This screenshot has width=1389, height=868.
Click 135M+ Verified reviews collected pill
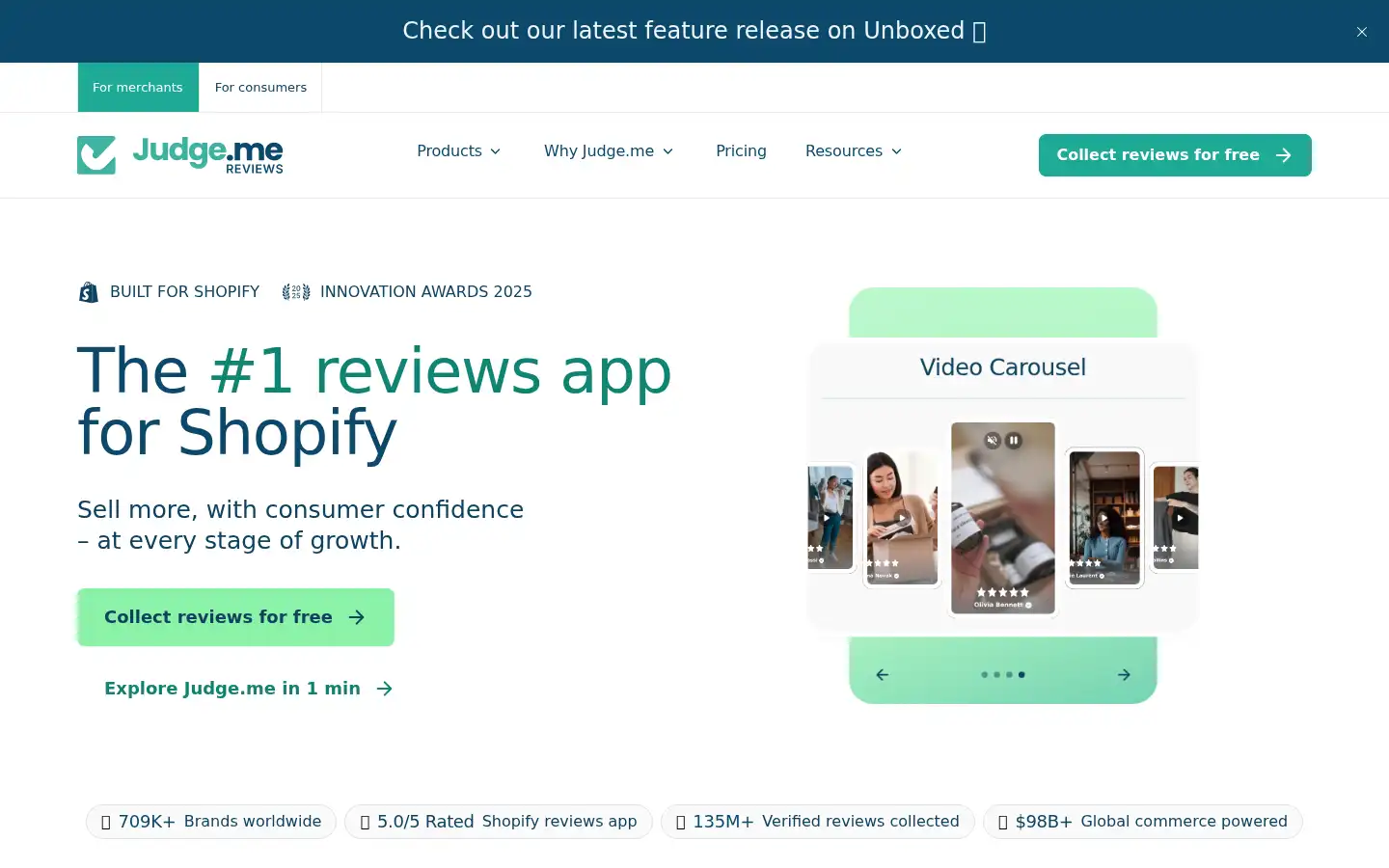pos(818,822)
